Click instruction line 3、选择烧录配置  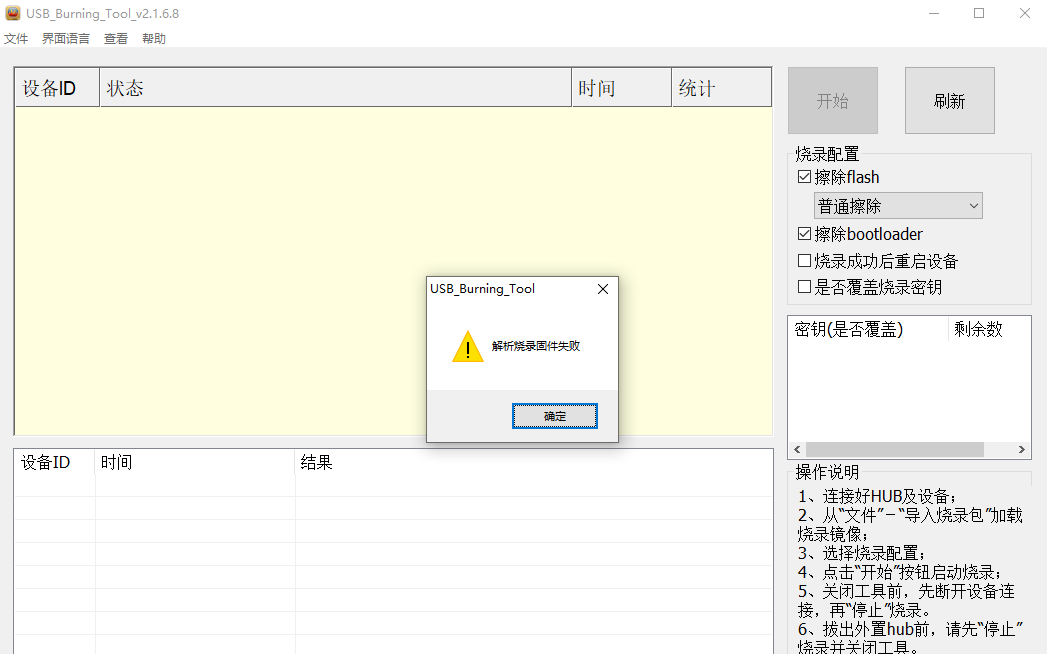[862, 554]
